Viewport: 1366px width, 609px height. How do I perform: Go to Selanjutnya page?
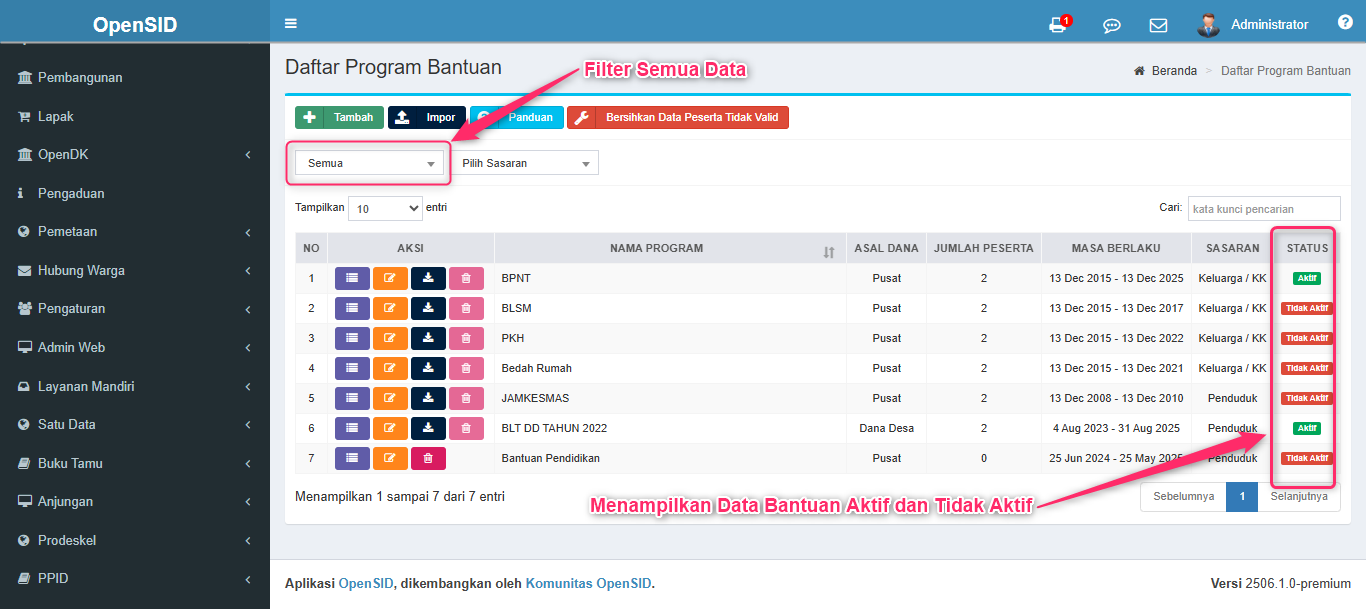pos(1299,497)
